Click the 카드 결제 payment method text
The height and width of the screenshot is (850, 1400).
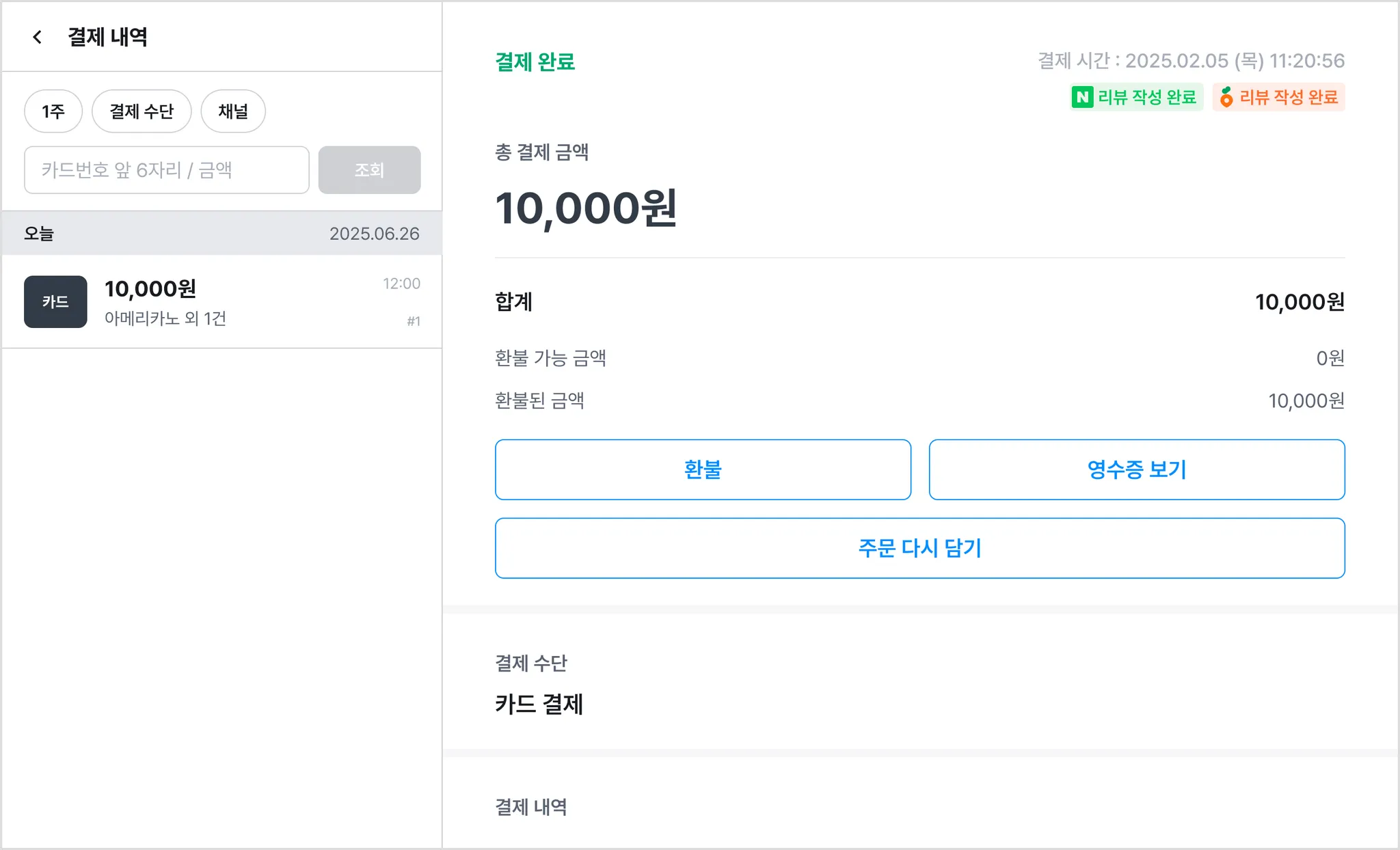click(x=539, y=704)
